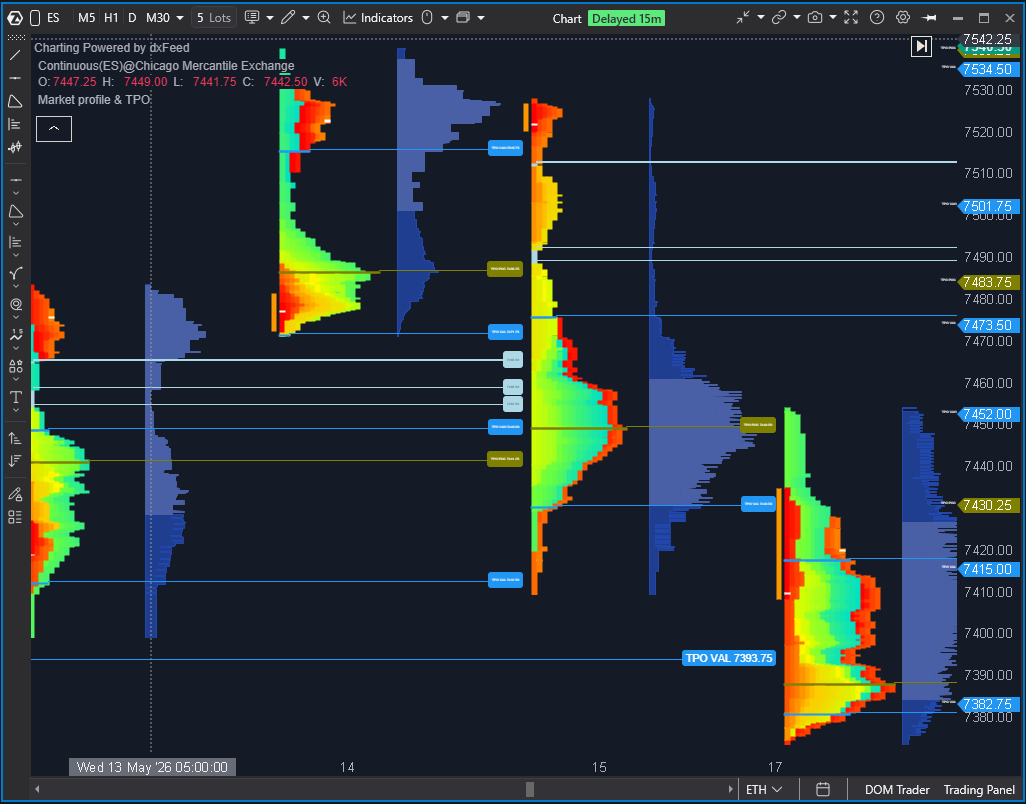Select the M30 timeframe
The image size is (1026, 804).
pos(158,18)
